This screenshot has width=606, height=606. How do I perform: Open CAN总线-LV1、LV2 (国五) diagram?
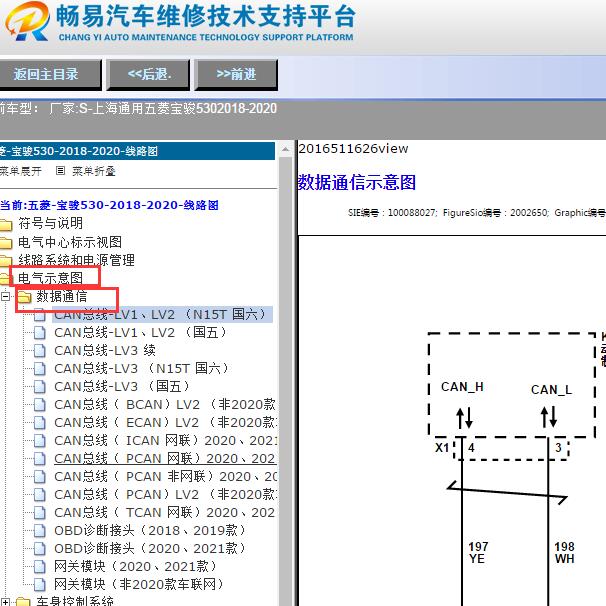pos(140,332)
